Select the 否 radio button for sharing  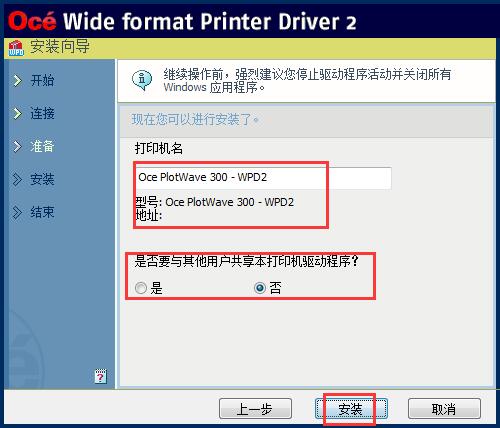tap(260, 288)
